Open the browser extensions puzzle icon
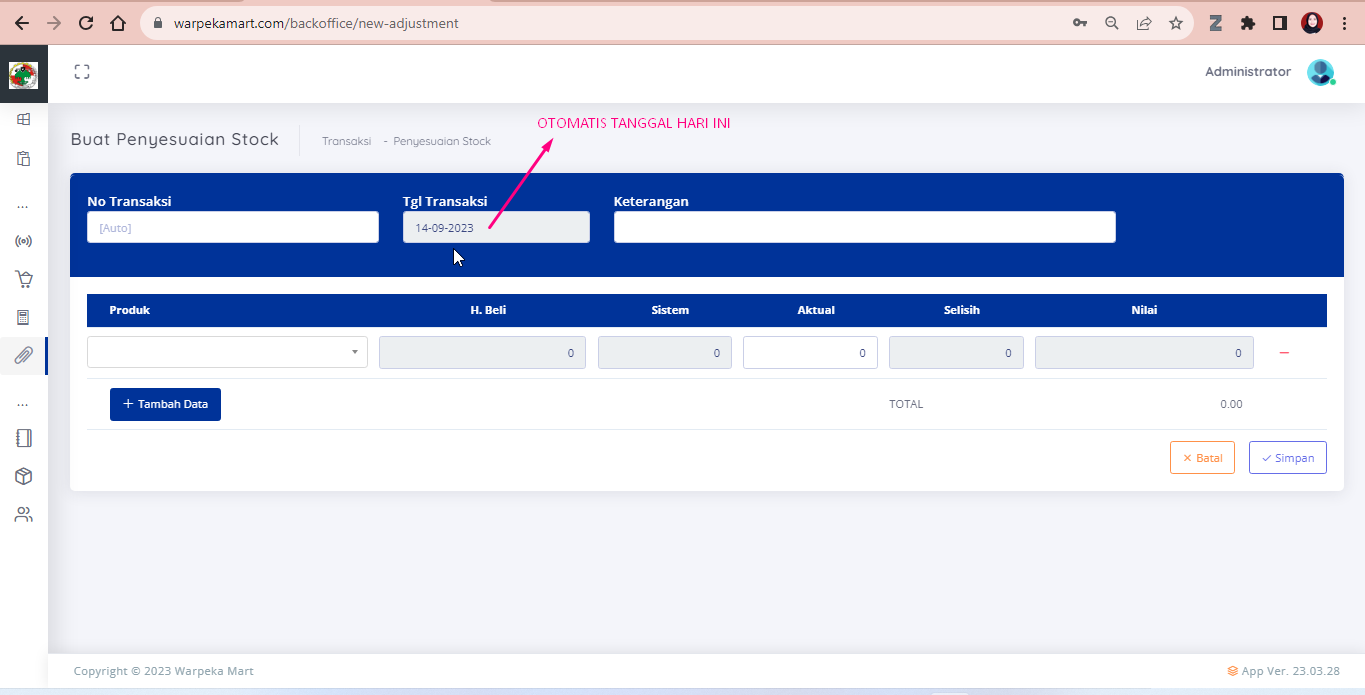Image resolution: width=1365 pixels, height=695 pixels. point(1248,23)
